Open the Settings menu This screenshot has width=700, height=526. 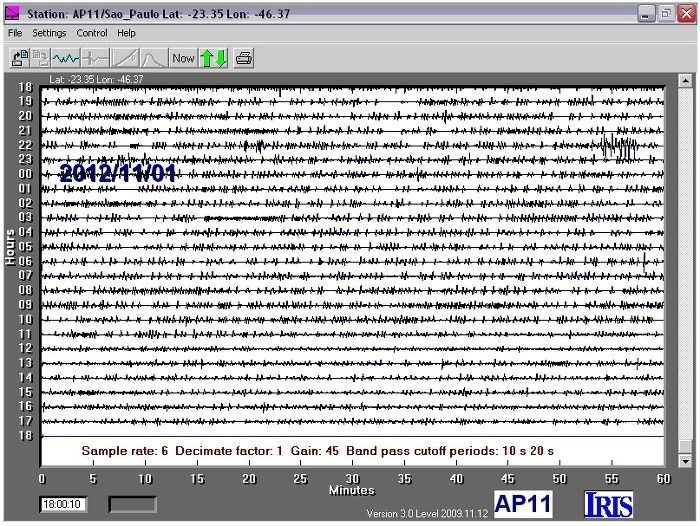pos(49,33)
